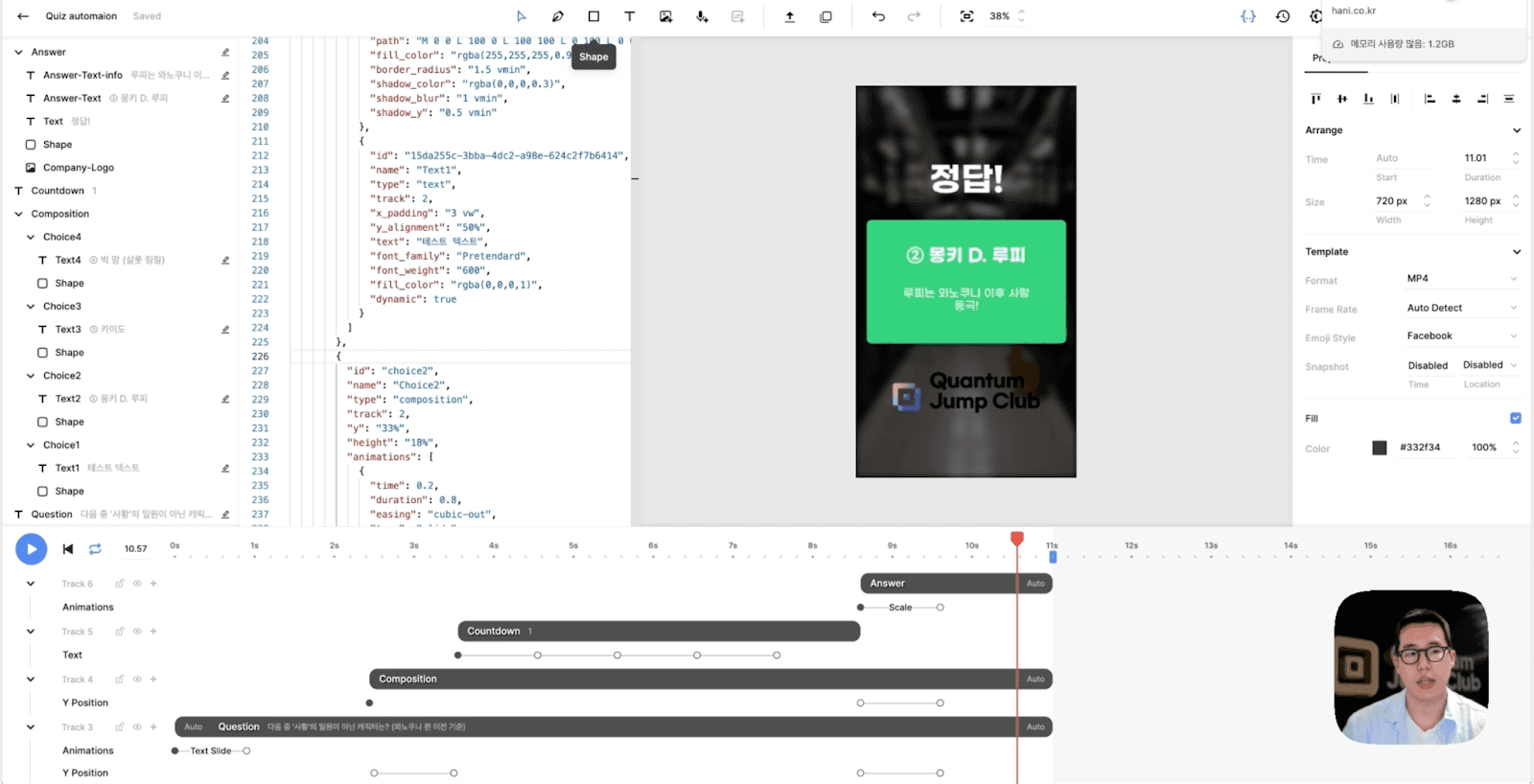
Task: Toggle visibility eye of Track 3
Action: tap(137, 727)
